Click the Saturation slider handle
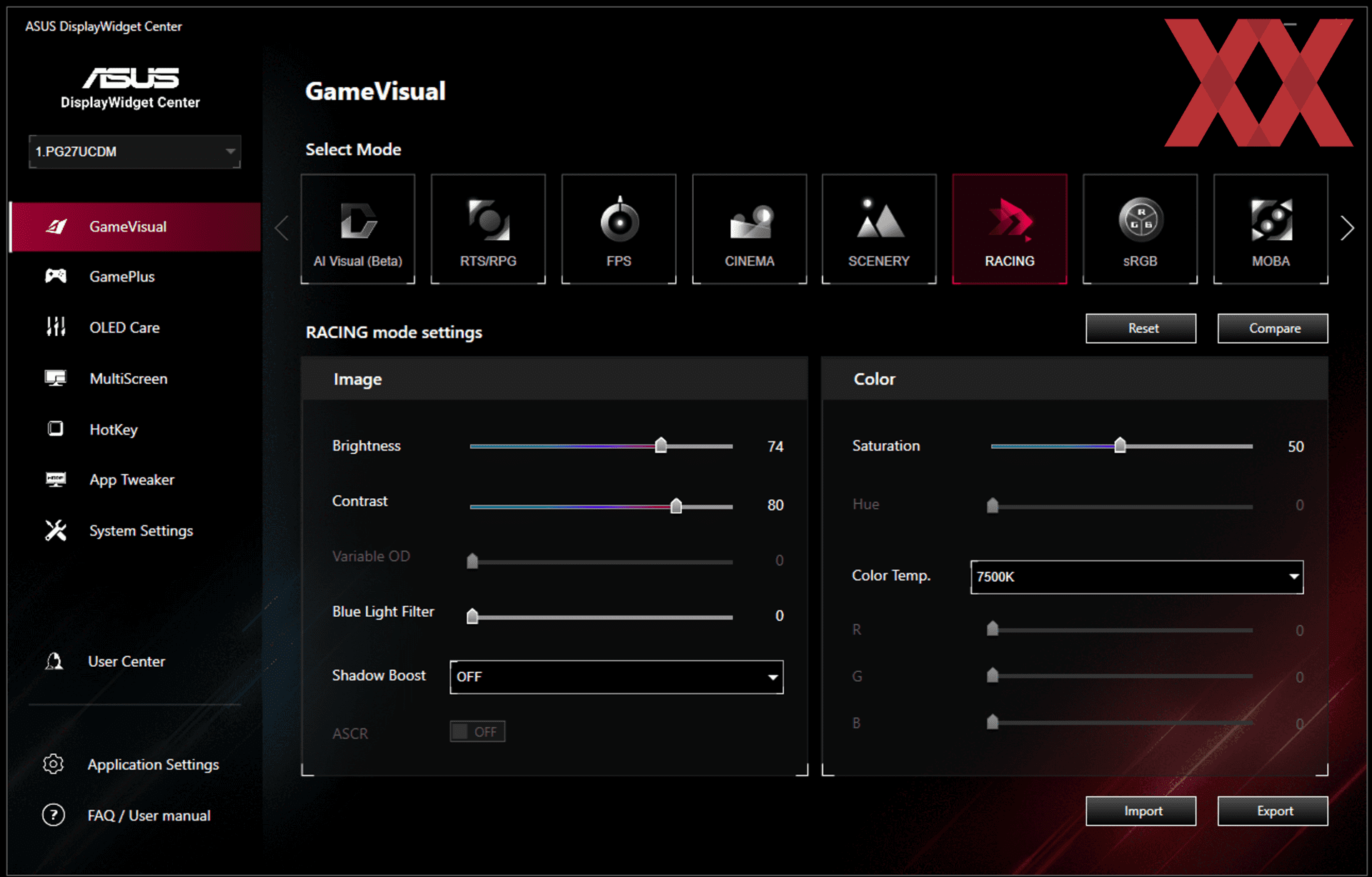1372x877 pixels. pos(1120,445)
